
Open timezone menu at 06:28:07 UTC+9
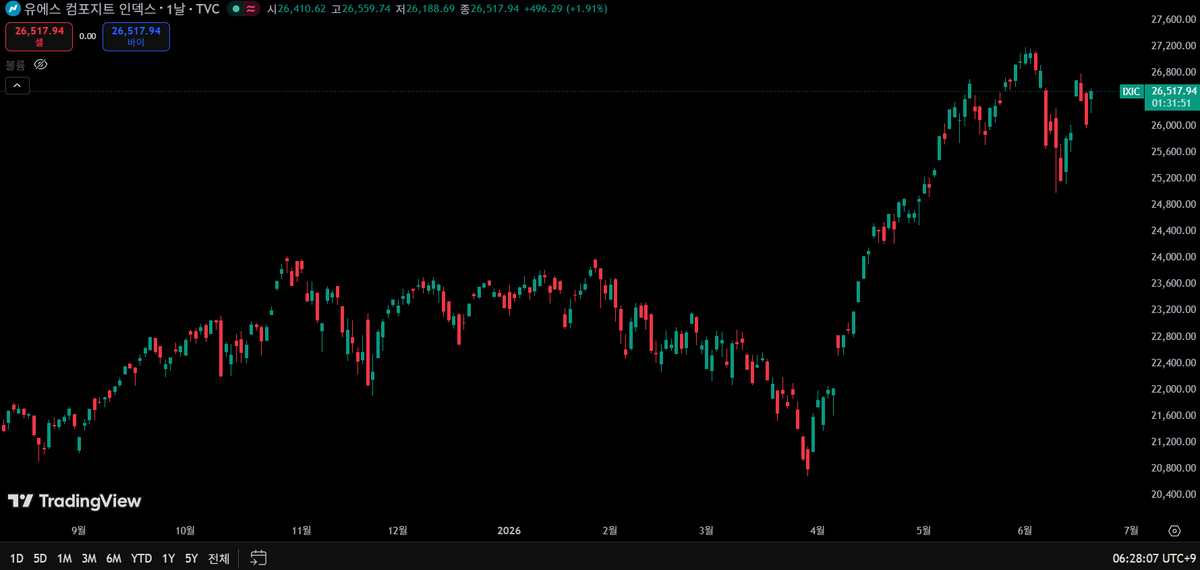(x=1152, y=558)
